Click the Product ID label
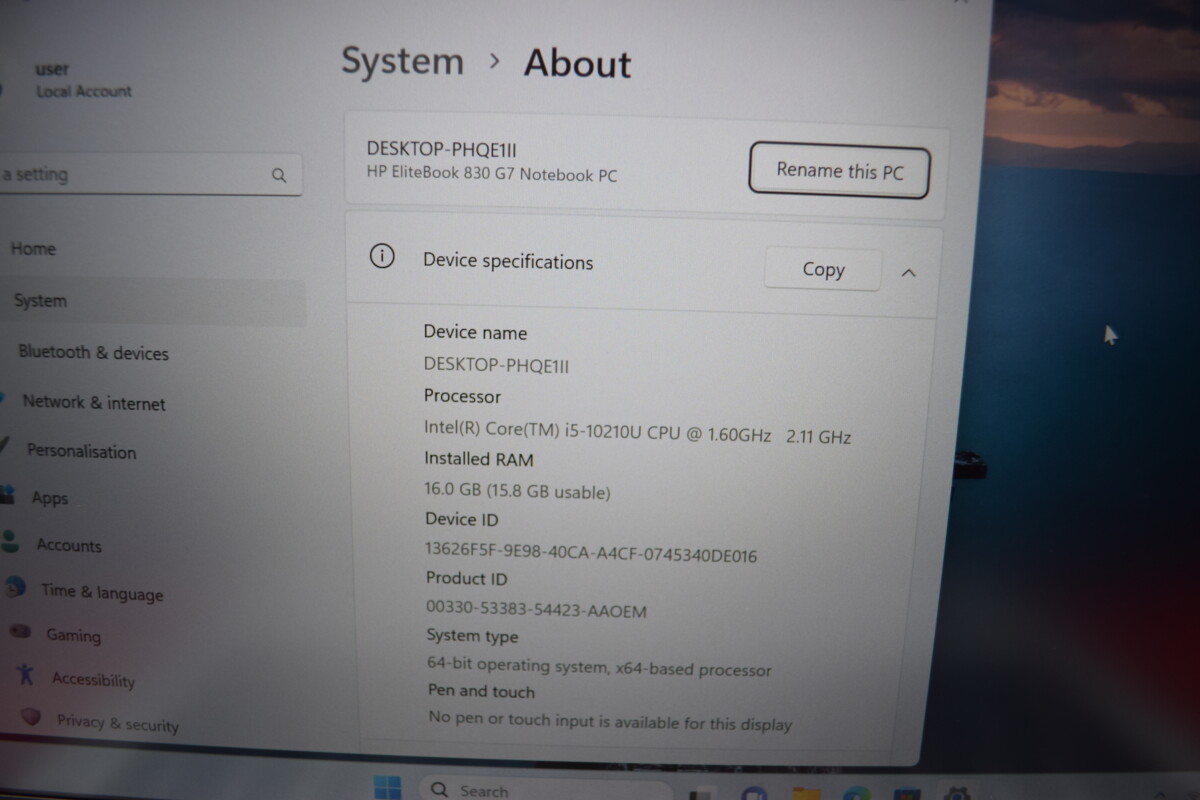 tap(466, 578)
